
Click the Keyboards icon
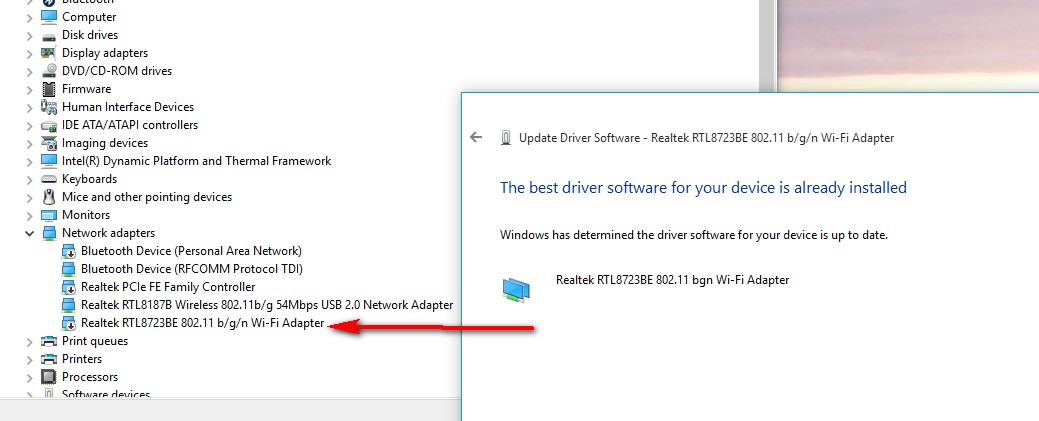click(49, 179)
